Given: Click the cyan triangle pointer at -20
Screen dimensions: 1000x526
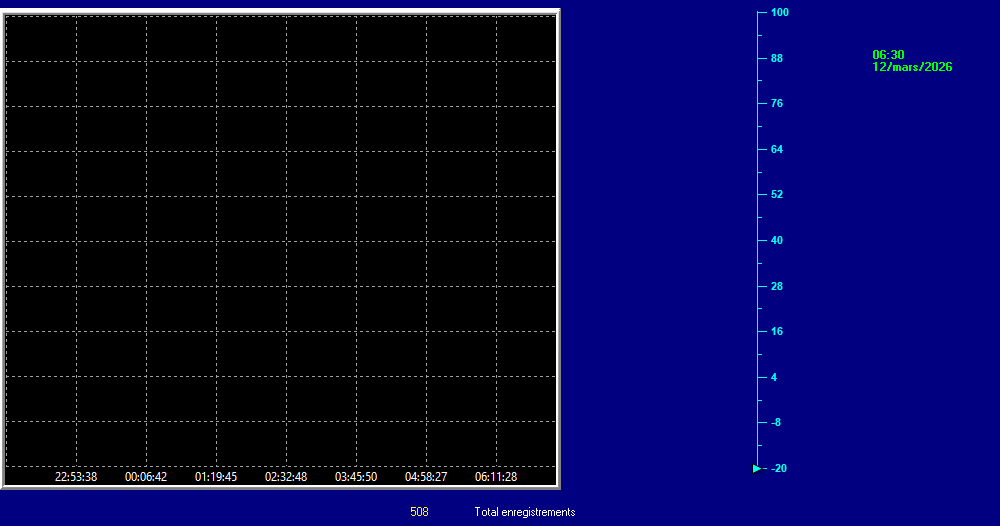Looking at the screenshot, I should [756, 468].
